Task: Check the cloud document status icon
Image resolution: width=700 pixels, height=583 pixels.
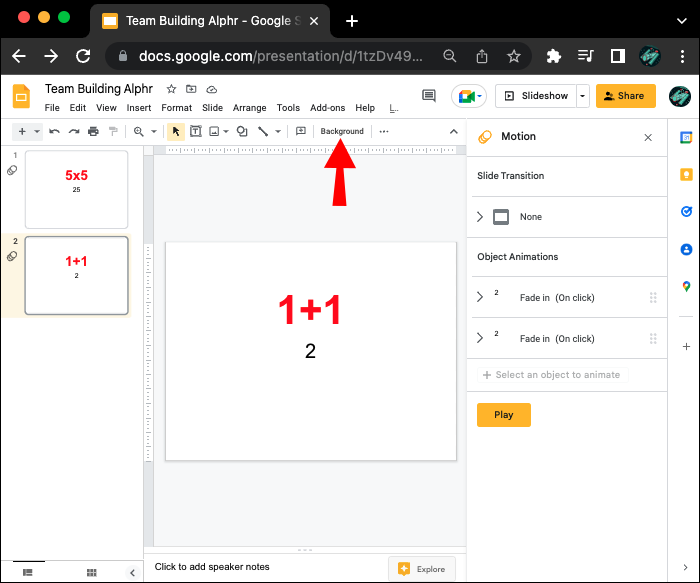Action: [x=212, y=89]
